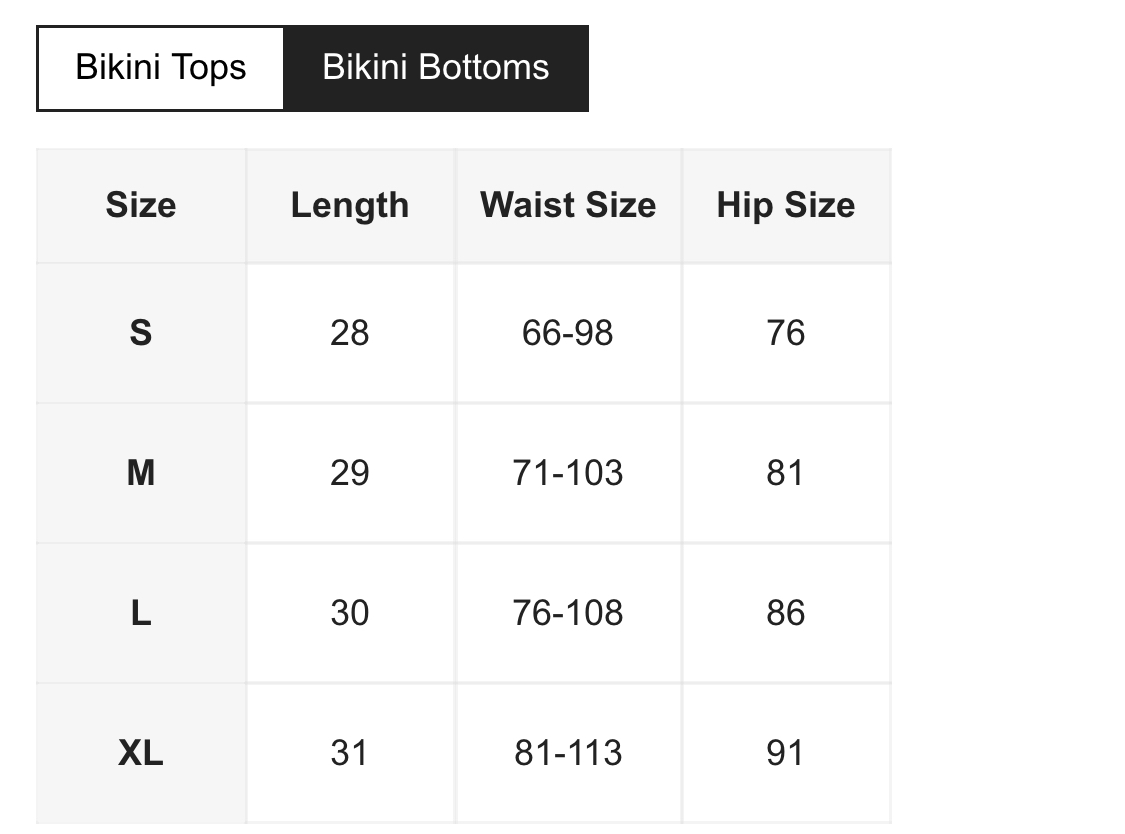This screenshot has height=834, width=1125.
Task: Click the Waist Size column header
Action: [568, 205]
